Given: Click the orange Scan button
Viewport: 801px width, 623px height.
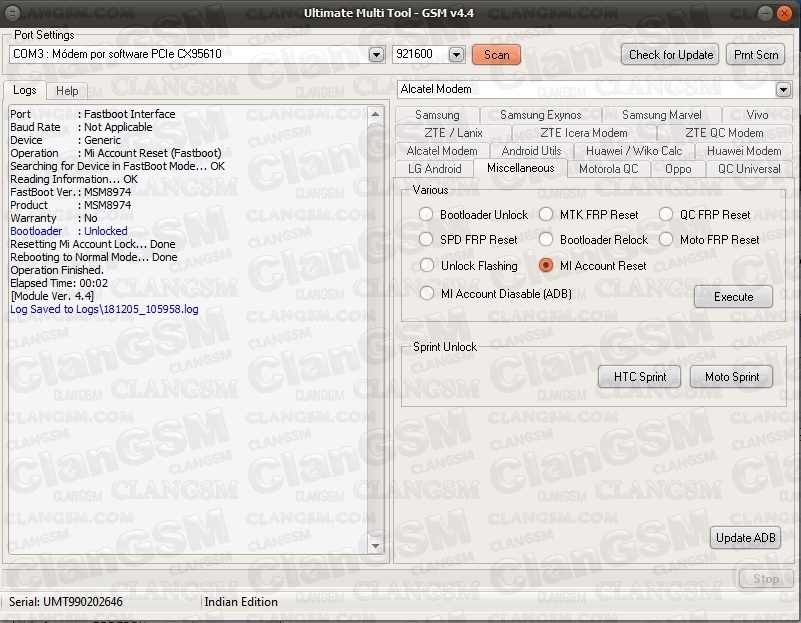Looking at the screenshot, I should click(x=497, y=55).
